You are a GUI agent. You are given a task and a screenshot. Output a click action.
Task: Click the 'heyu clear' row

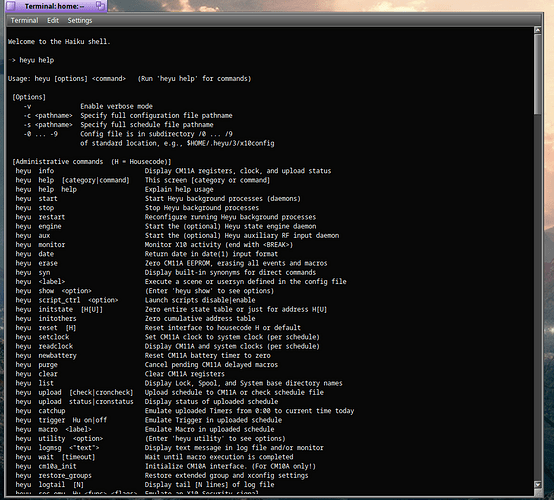[120, 374]
